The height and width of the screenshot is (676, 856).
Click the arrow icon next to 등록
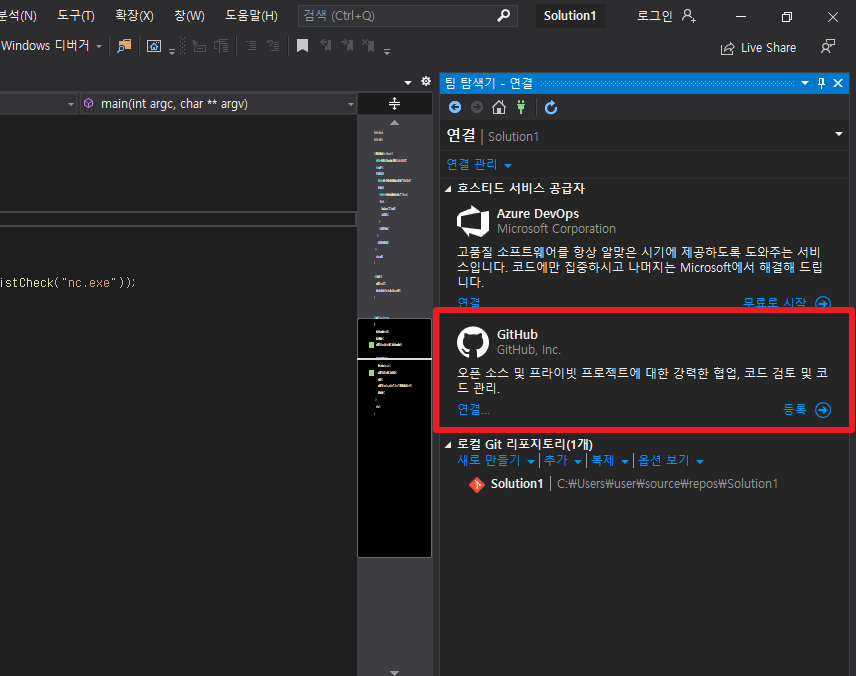[823, 410]
